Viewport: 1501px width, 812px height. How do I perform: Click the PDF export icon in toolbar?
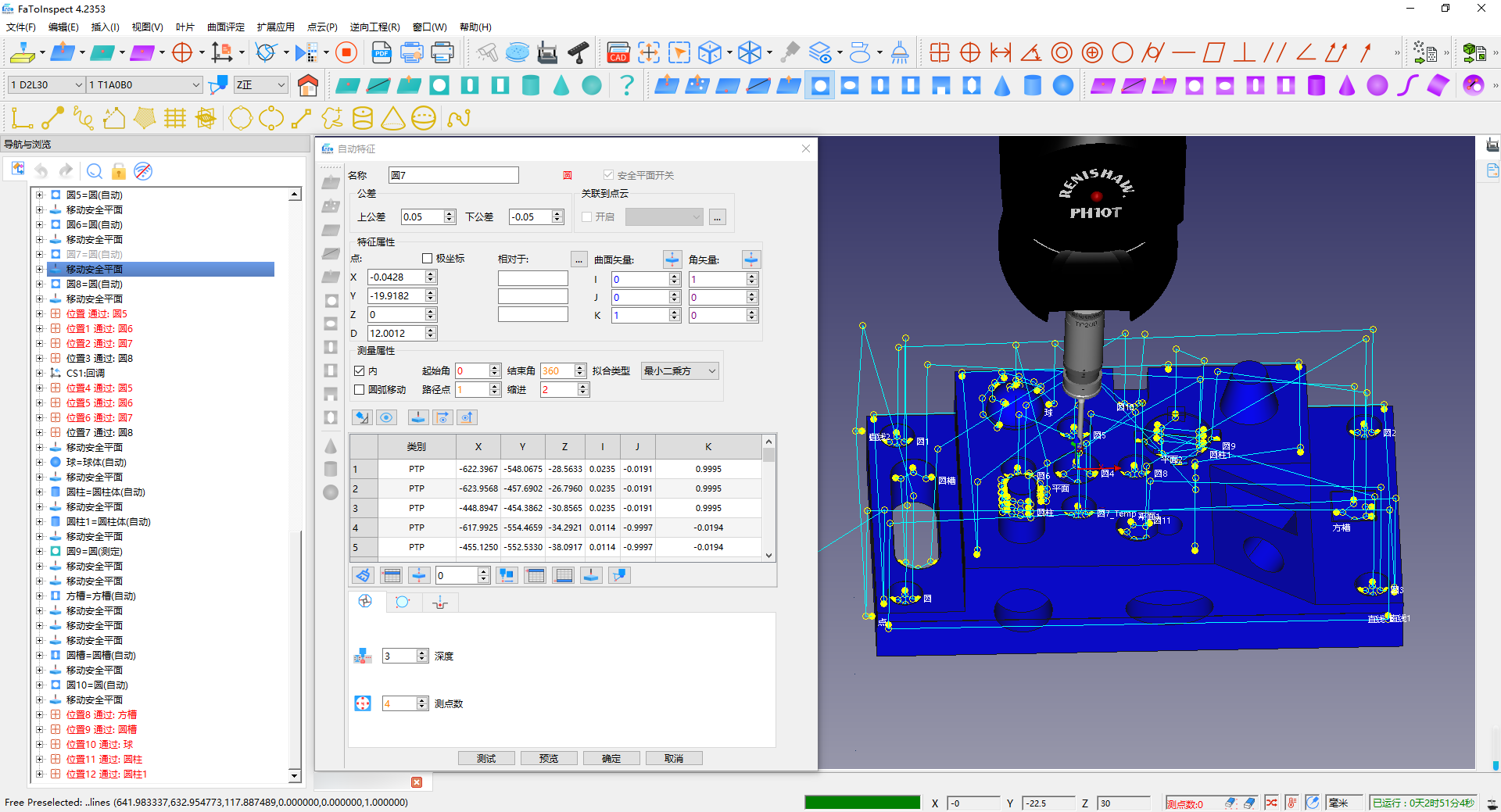(382, 52)
